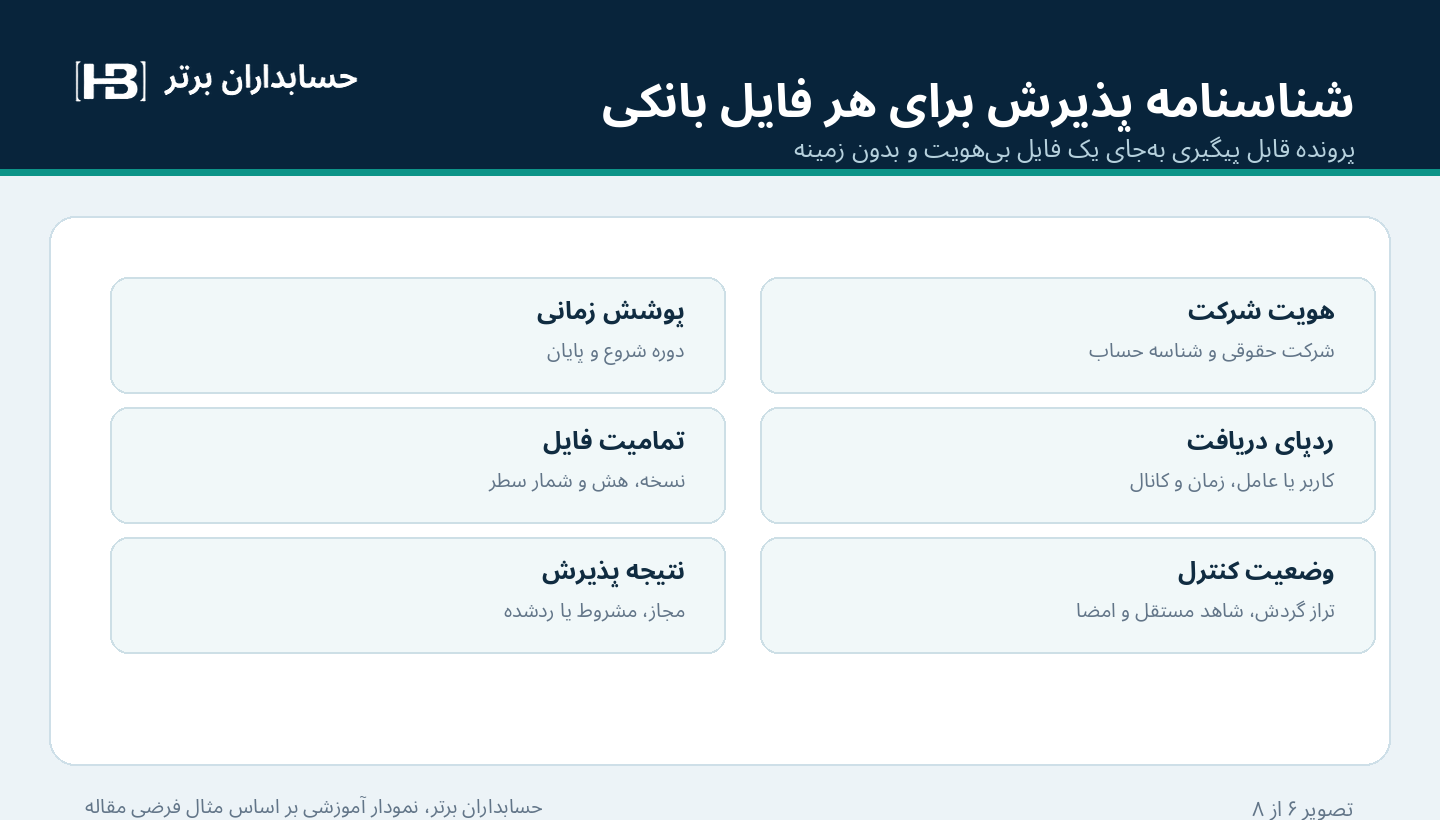
Task: Click the description تراز گردش، شاهد مستقل و امضا
Action: [x=1206, y=611]
